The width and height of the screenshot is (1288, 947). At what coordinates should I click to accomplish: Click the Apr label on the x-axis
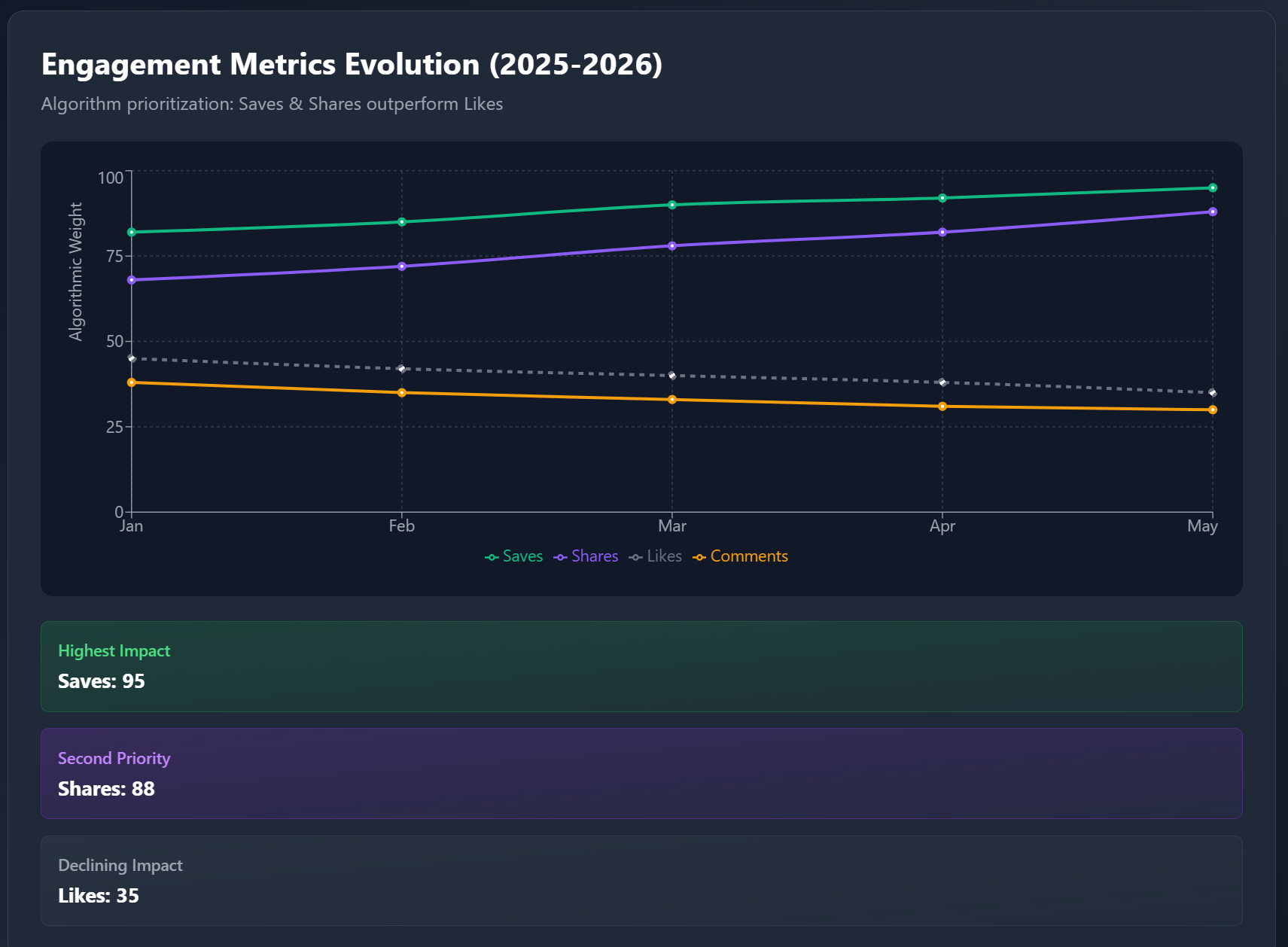click(x=942, y=526)
